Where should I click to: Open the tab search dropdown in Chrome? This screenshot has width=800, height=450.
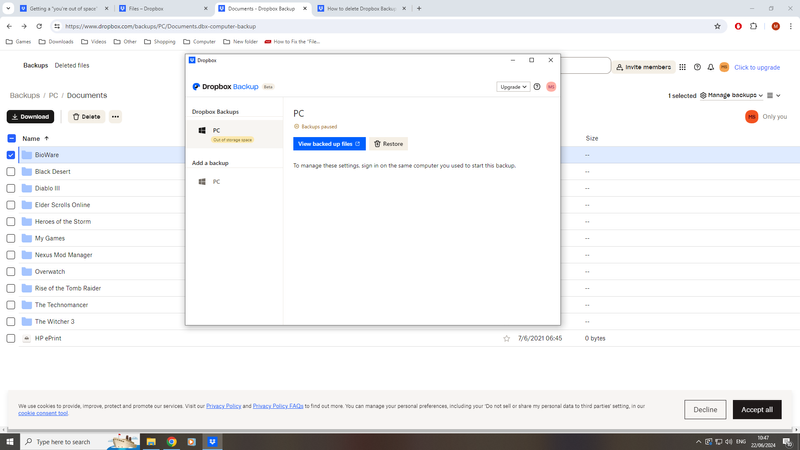(8, 8)
